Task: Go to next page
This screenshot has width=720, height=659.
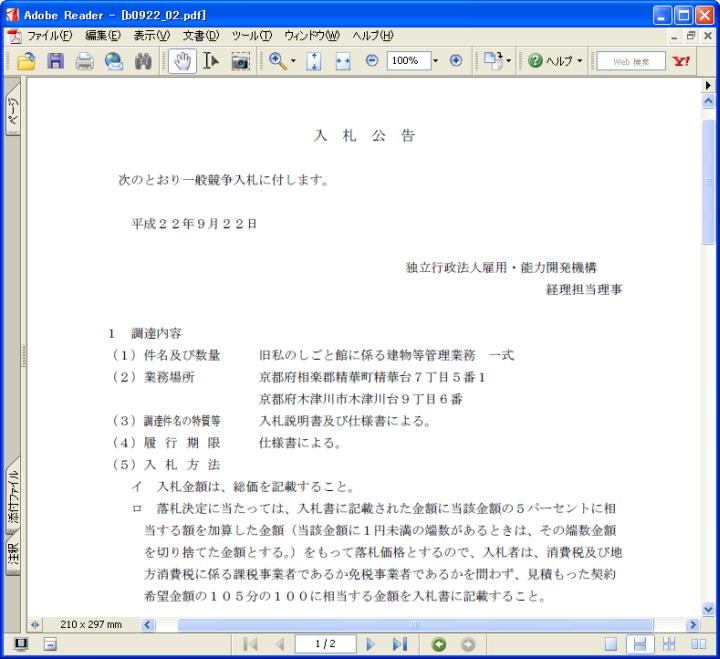Action: pyautogui.click(x=372, y=645)
